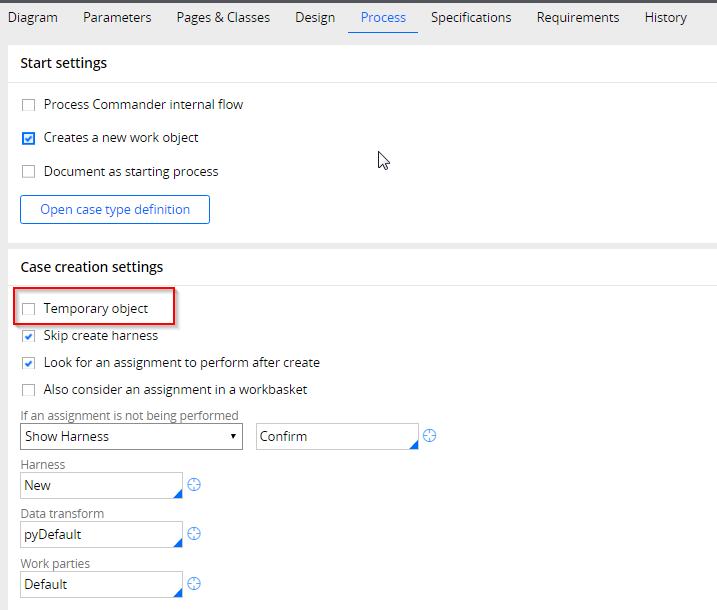The width and height of the screenshot is (717, 610).
Task: Open the Requirements tab
Action: point(578,17)
